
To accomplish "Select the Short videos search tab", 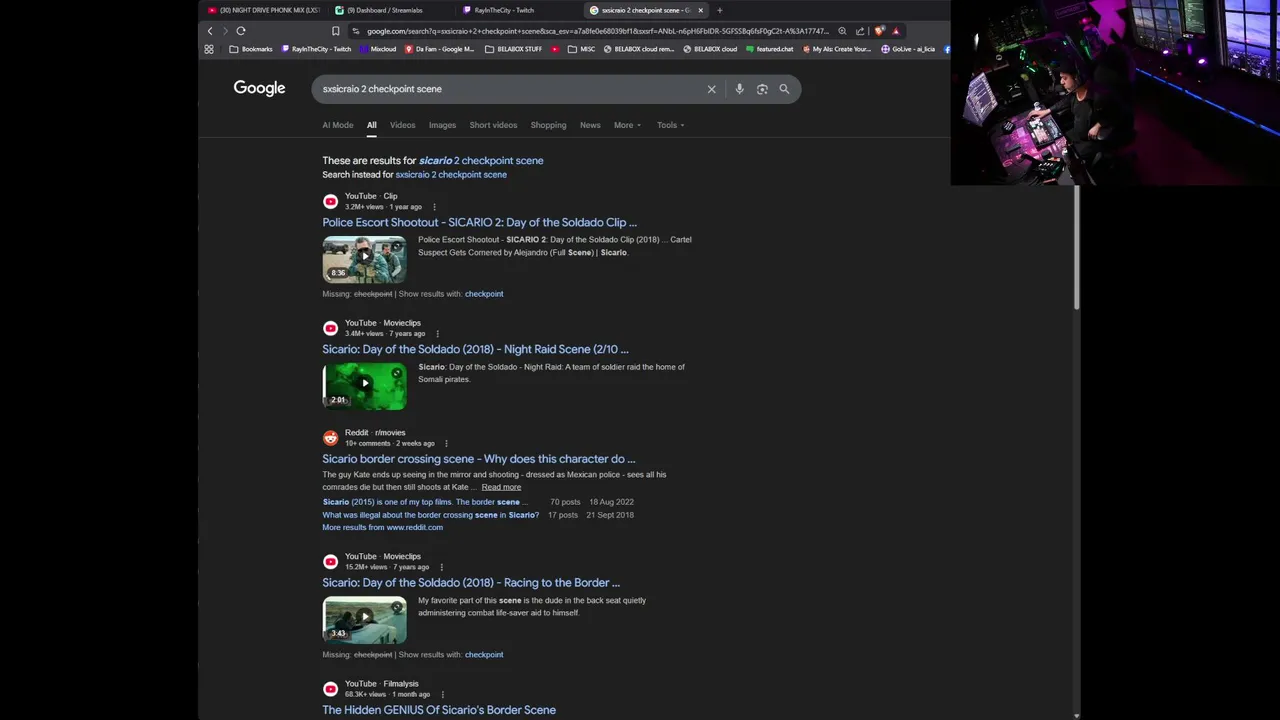I will click(493, 125).
